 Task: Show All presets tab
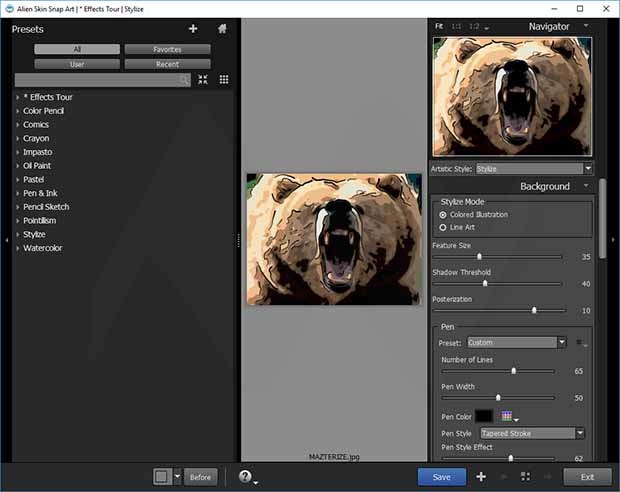[x=77, y=49]
